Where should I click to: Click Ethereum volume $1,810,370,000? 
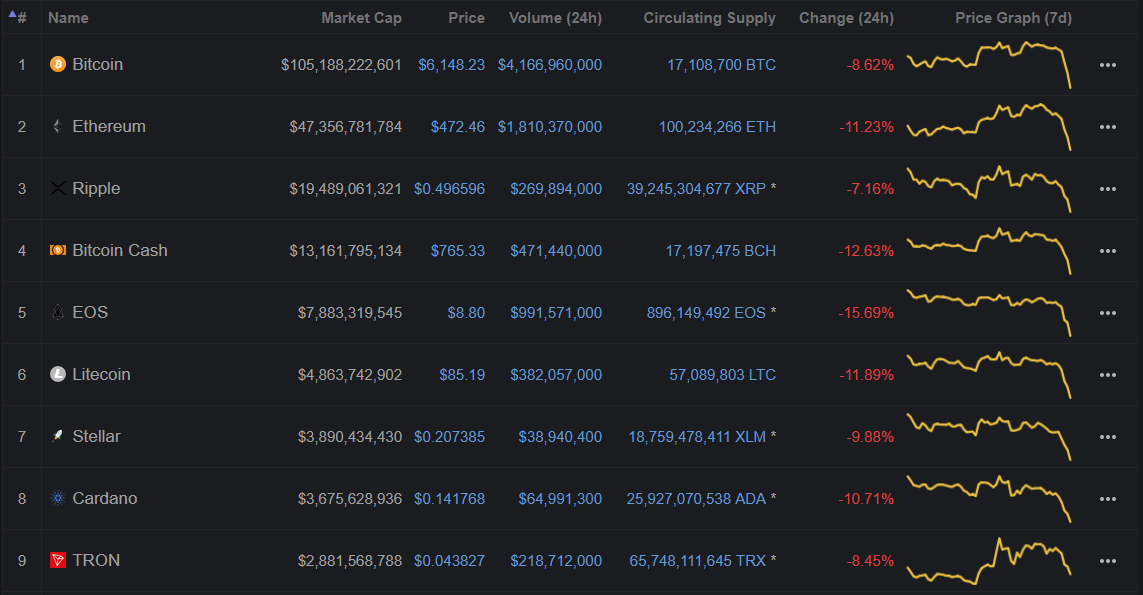point(550,127)
